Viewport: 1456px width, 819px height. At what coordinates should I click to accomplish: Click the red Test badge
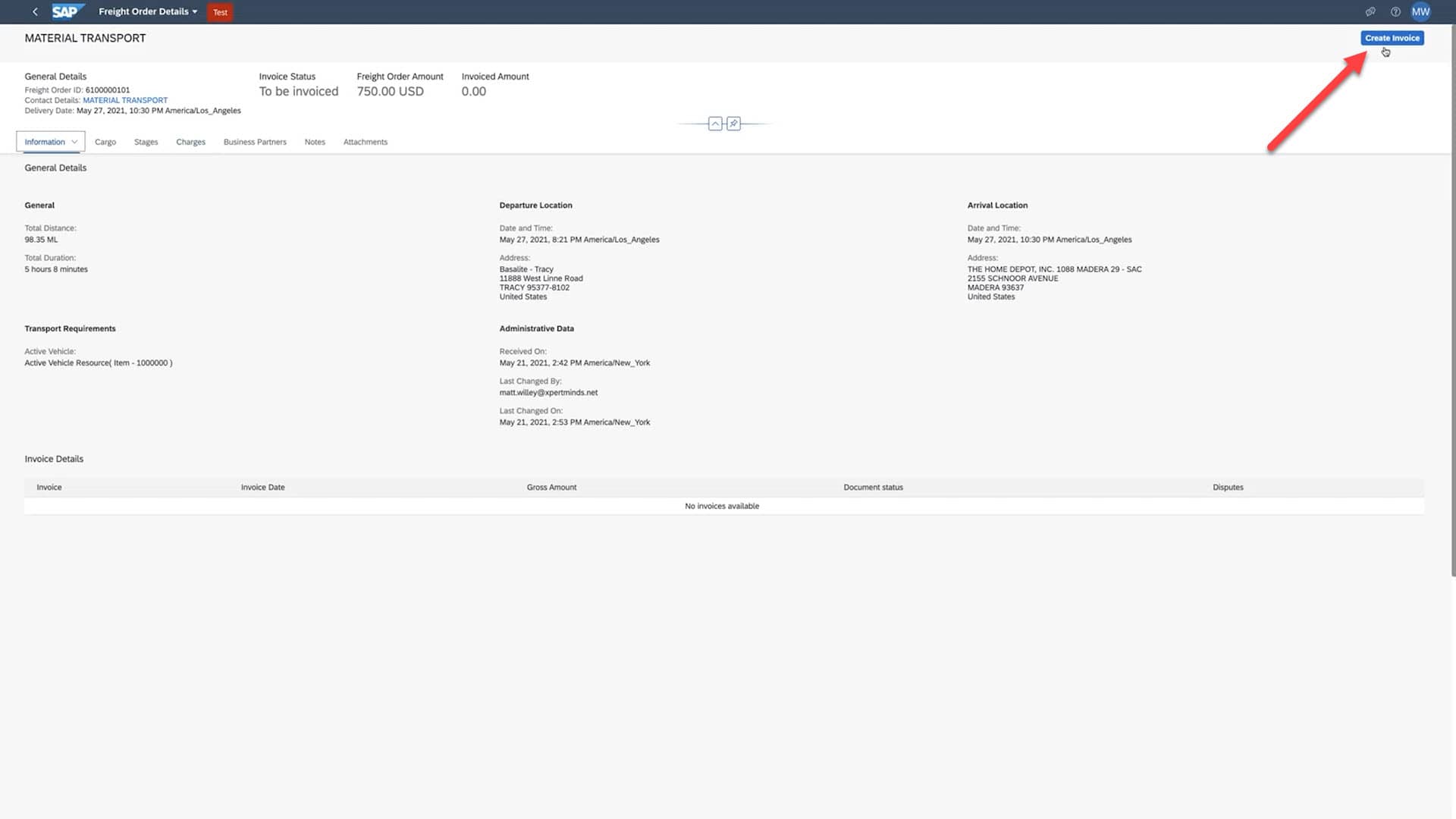tap(220, 12)
